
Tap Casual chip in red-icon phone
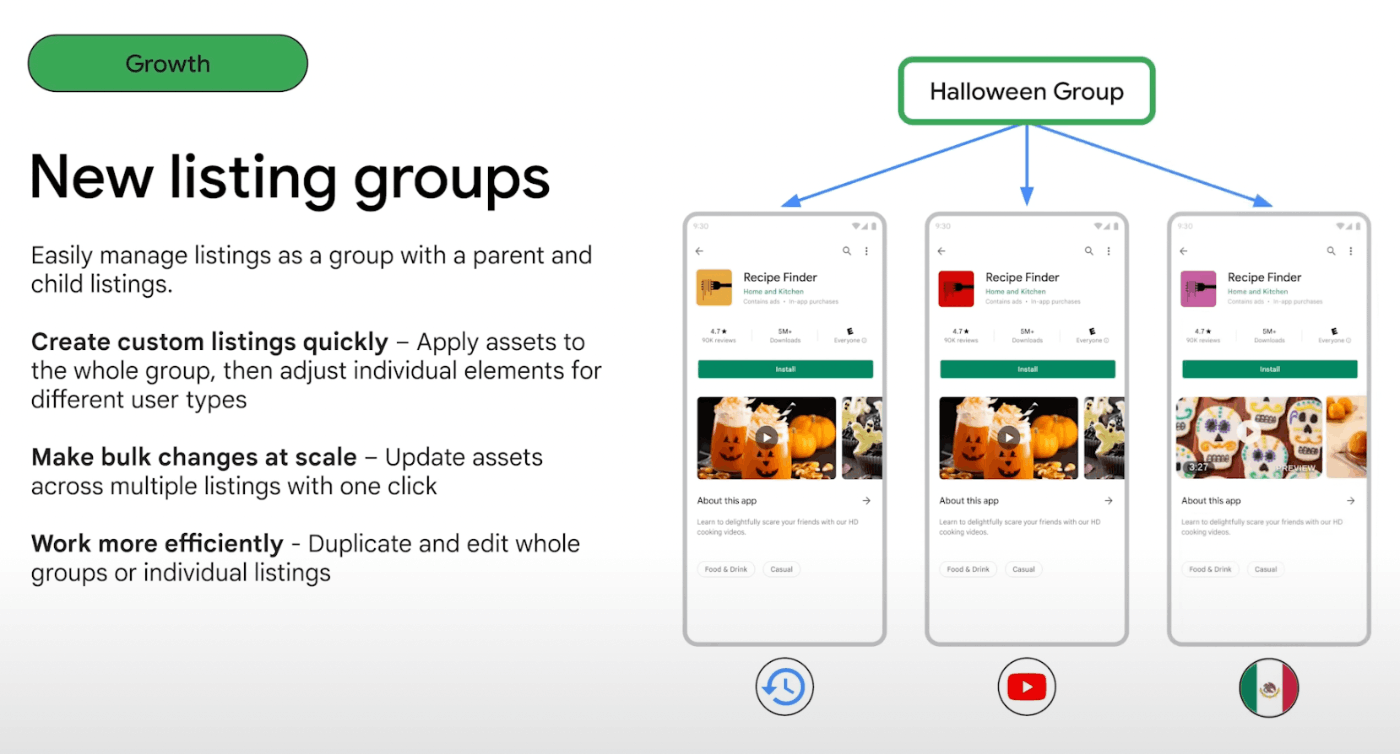click(x=1024, y=569)
